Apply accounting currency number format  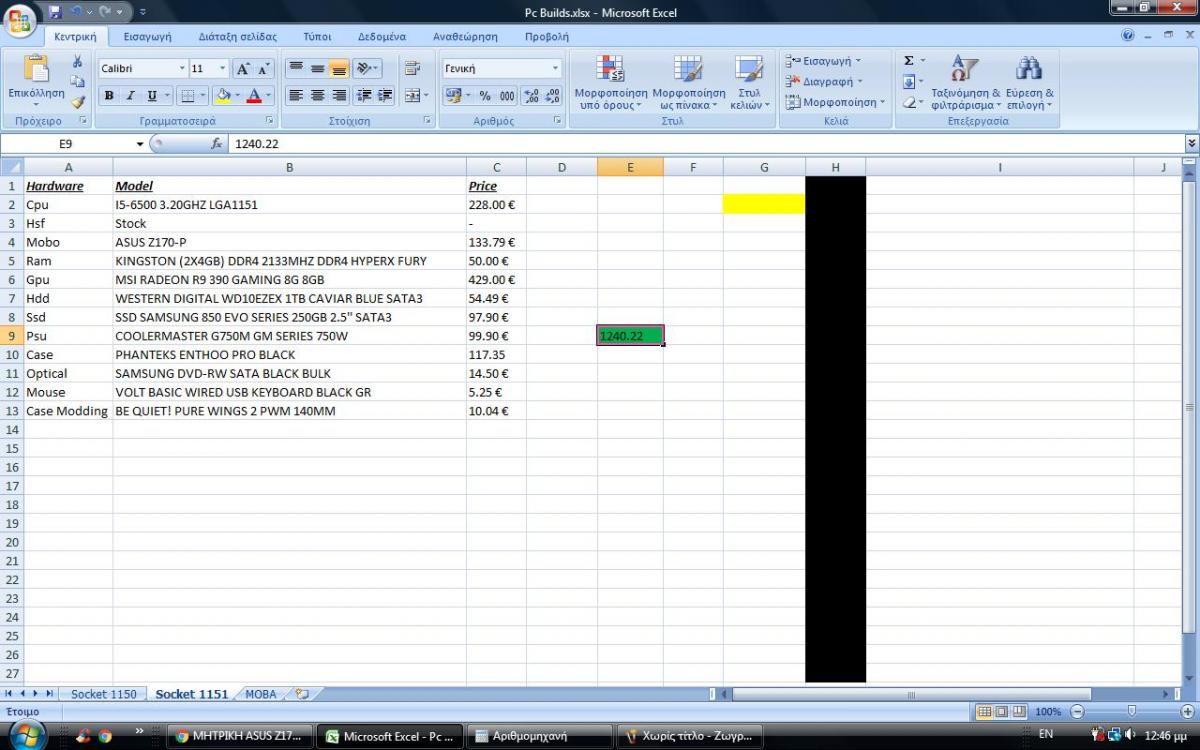click(x=453, y=96)
